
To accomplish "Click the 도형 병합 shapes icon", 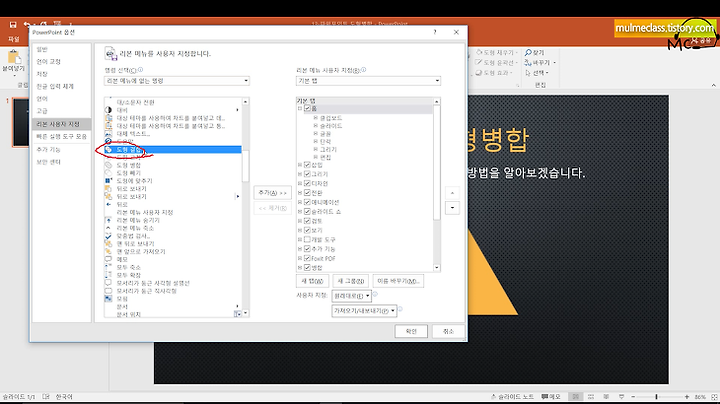I will (108, 165).
